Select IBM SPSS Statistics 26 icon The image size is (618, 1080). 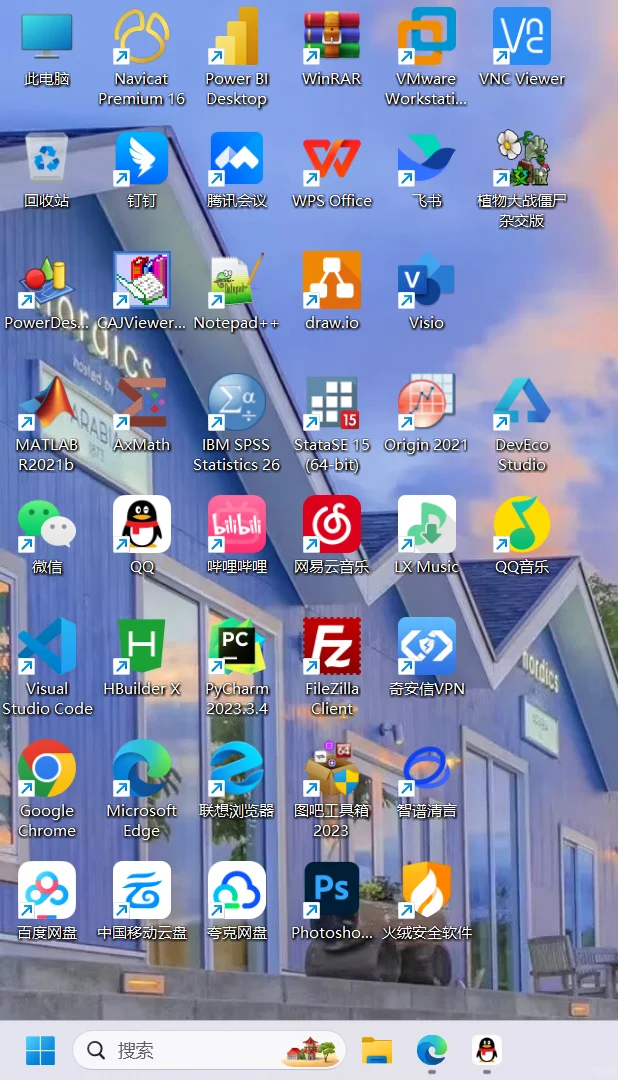click(x=237, y=402)
